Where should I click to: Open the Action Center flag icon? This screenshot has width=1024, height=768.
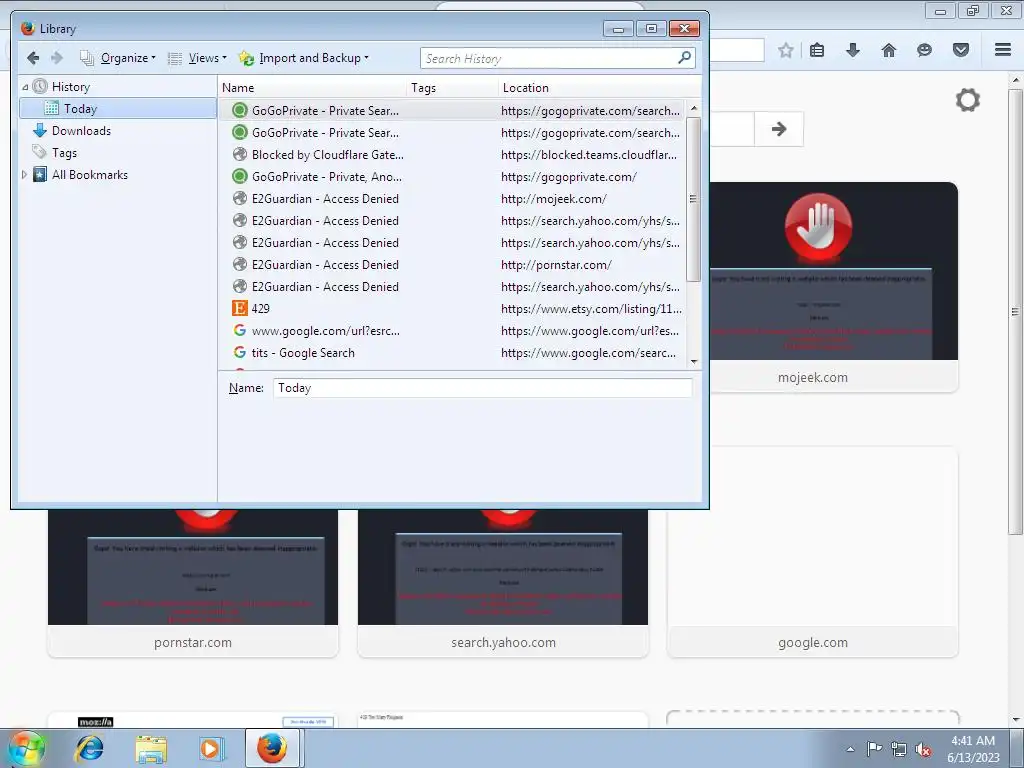[874, 749]
